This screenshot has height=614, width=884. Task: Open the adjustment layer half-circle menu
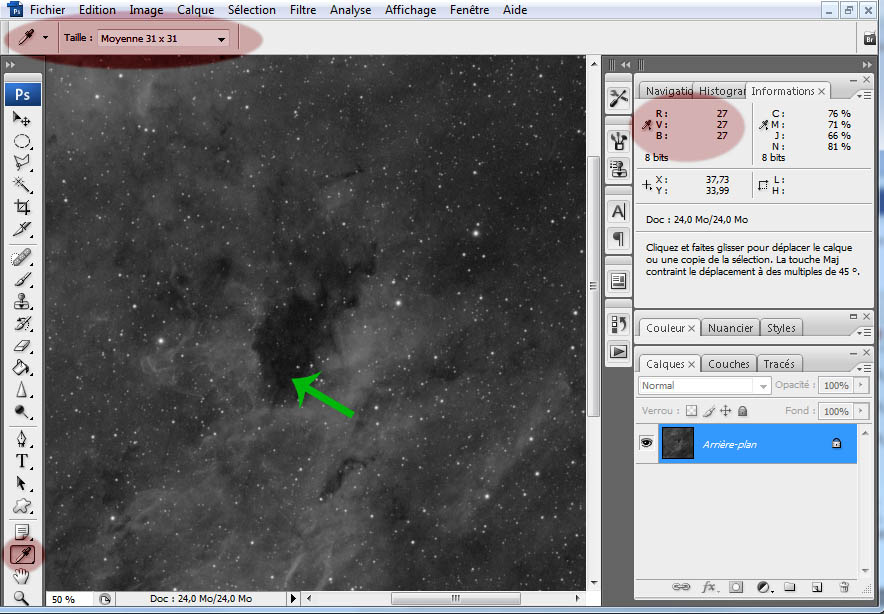pos(764,587)
